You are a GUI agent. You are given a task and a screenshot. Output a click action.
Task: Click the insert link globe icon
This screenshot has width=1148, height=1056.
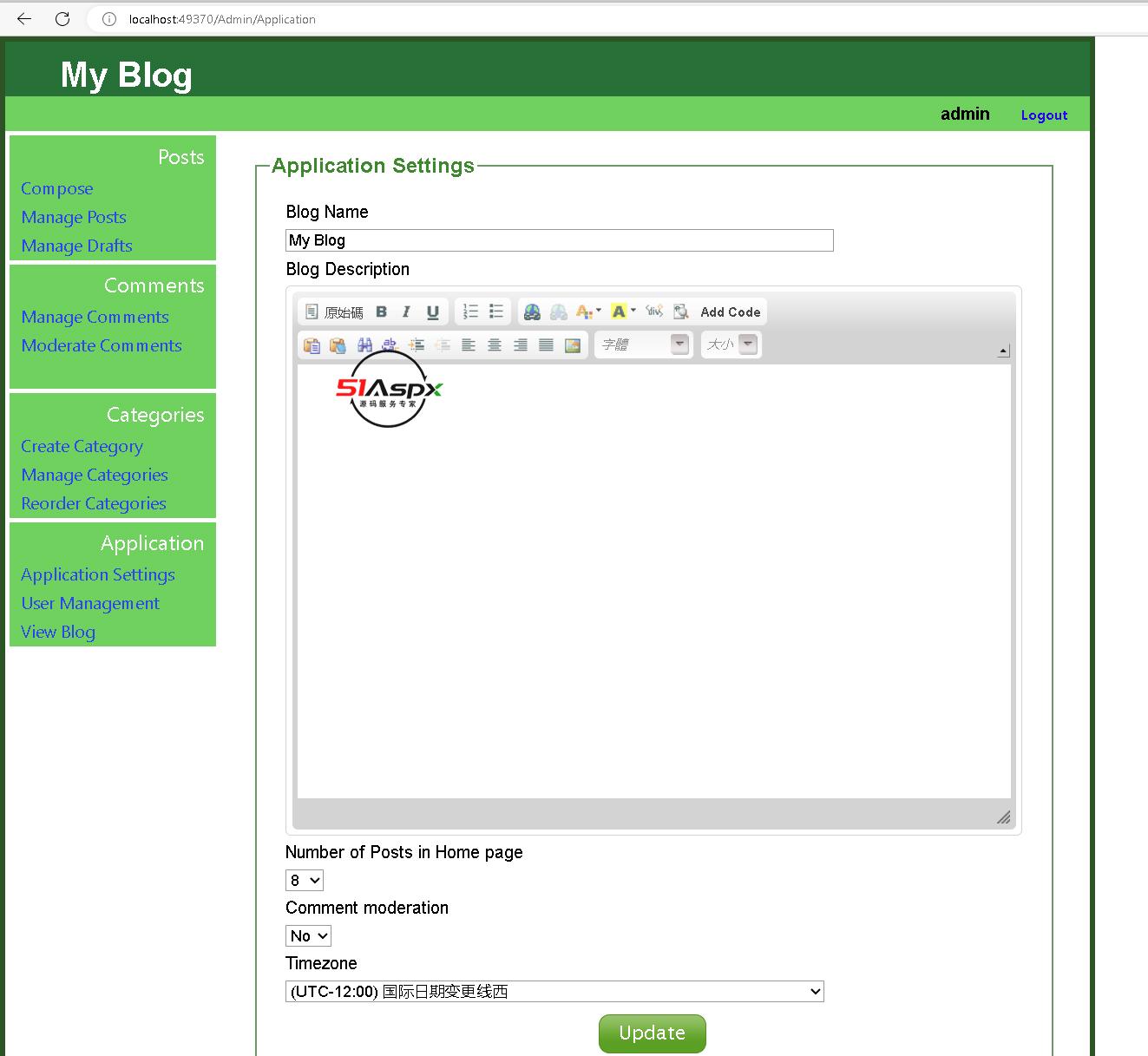(x=532, y=312)
